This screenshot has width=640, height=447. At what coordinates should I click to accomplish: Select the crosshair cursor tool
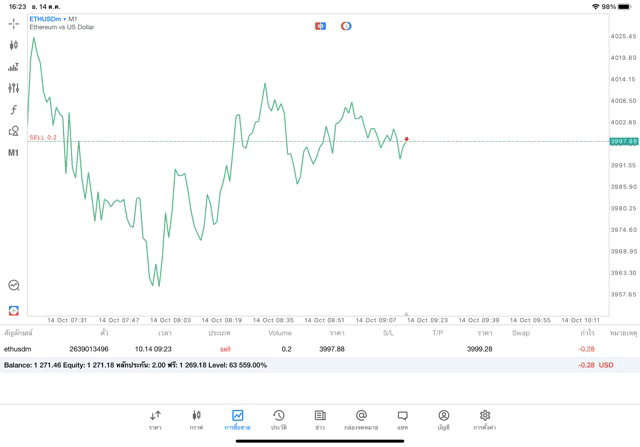[x=13, y=24]
